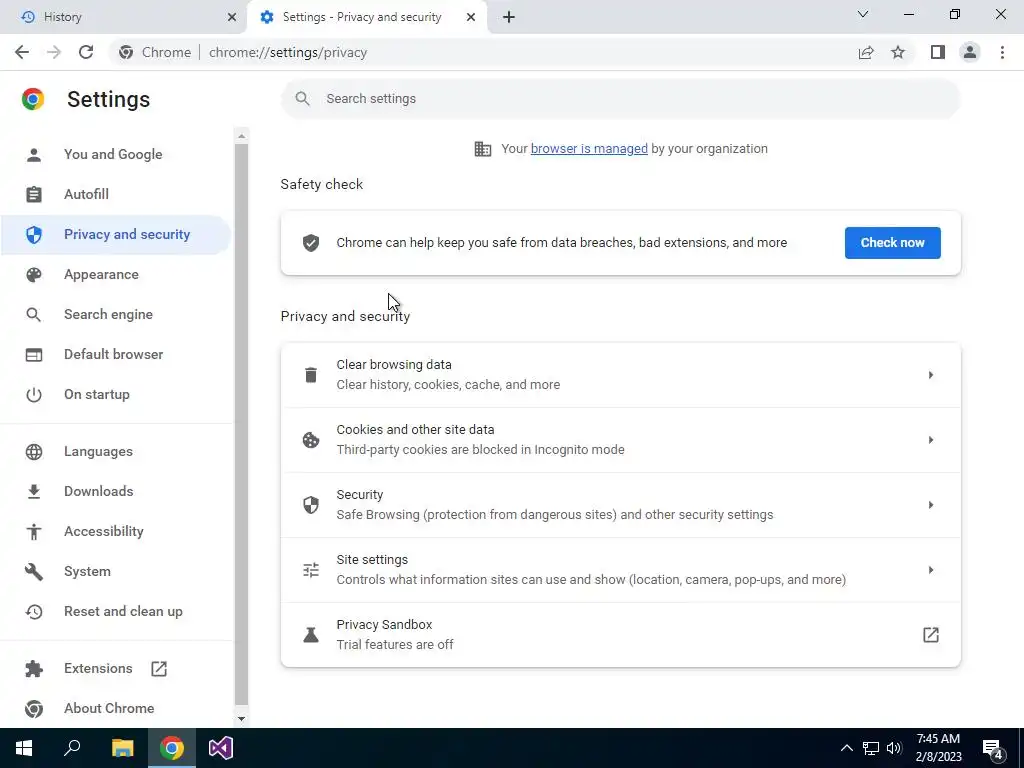Open You and Google section
1024x768 pixels.
click(116, 154)
